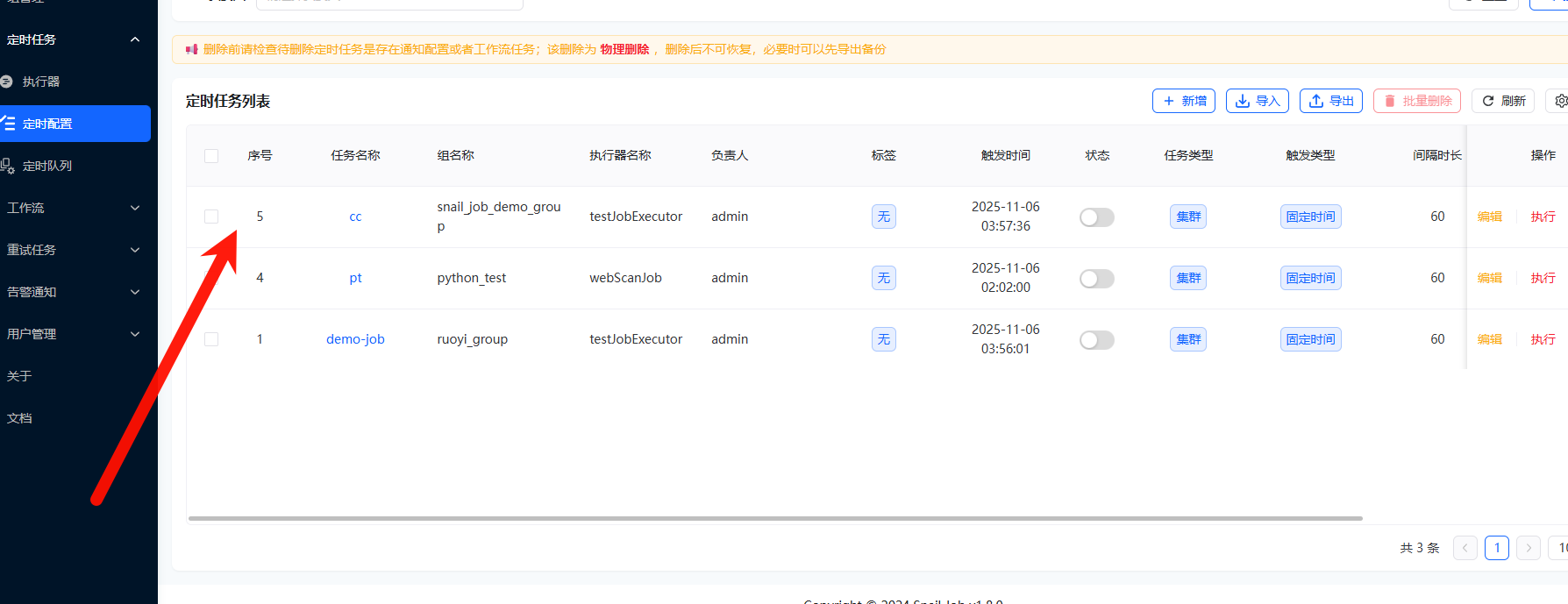Click 执行 for the pt task
Viewport: 1568px width, 604px height.
tap(1543, 278)
